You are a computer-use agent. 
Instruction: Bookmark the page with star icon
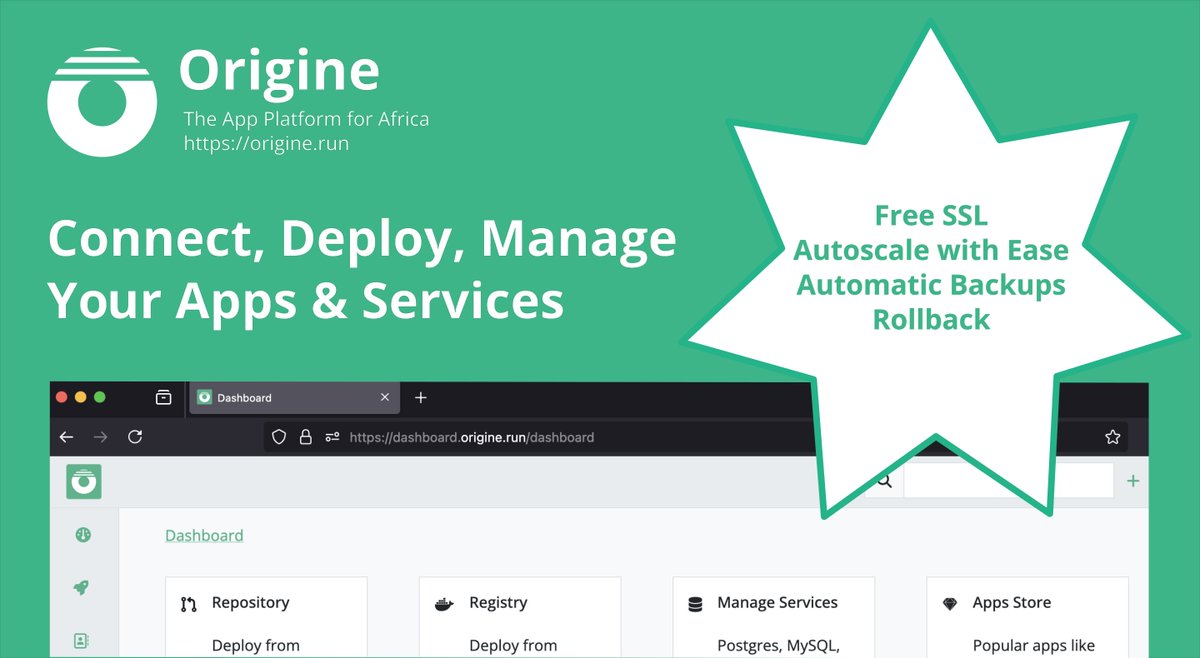click(1112, 437)
